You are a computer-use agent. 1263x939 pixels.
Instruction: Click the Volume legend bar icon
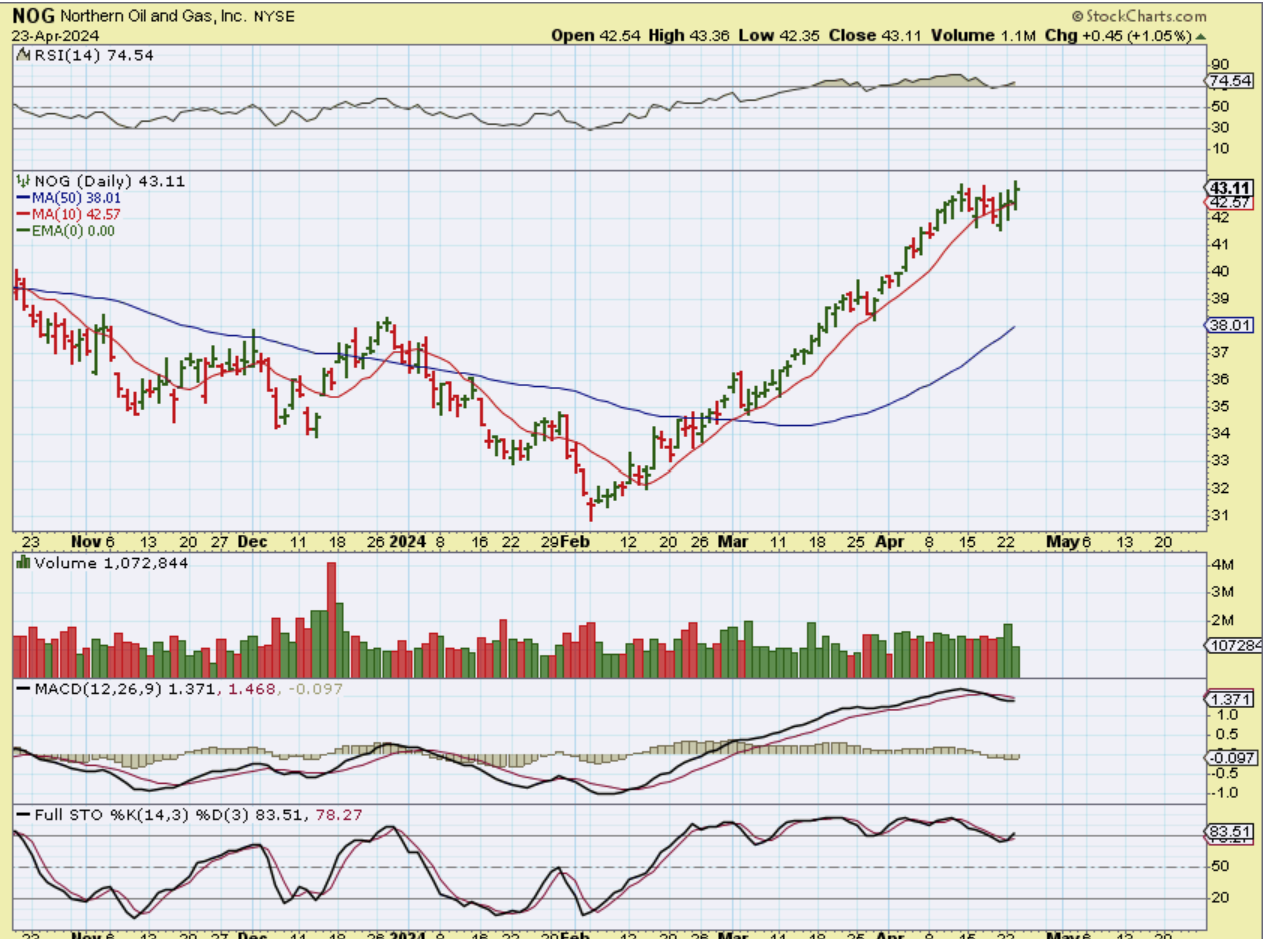coord(22,563)
